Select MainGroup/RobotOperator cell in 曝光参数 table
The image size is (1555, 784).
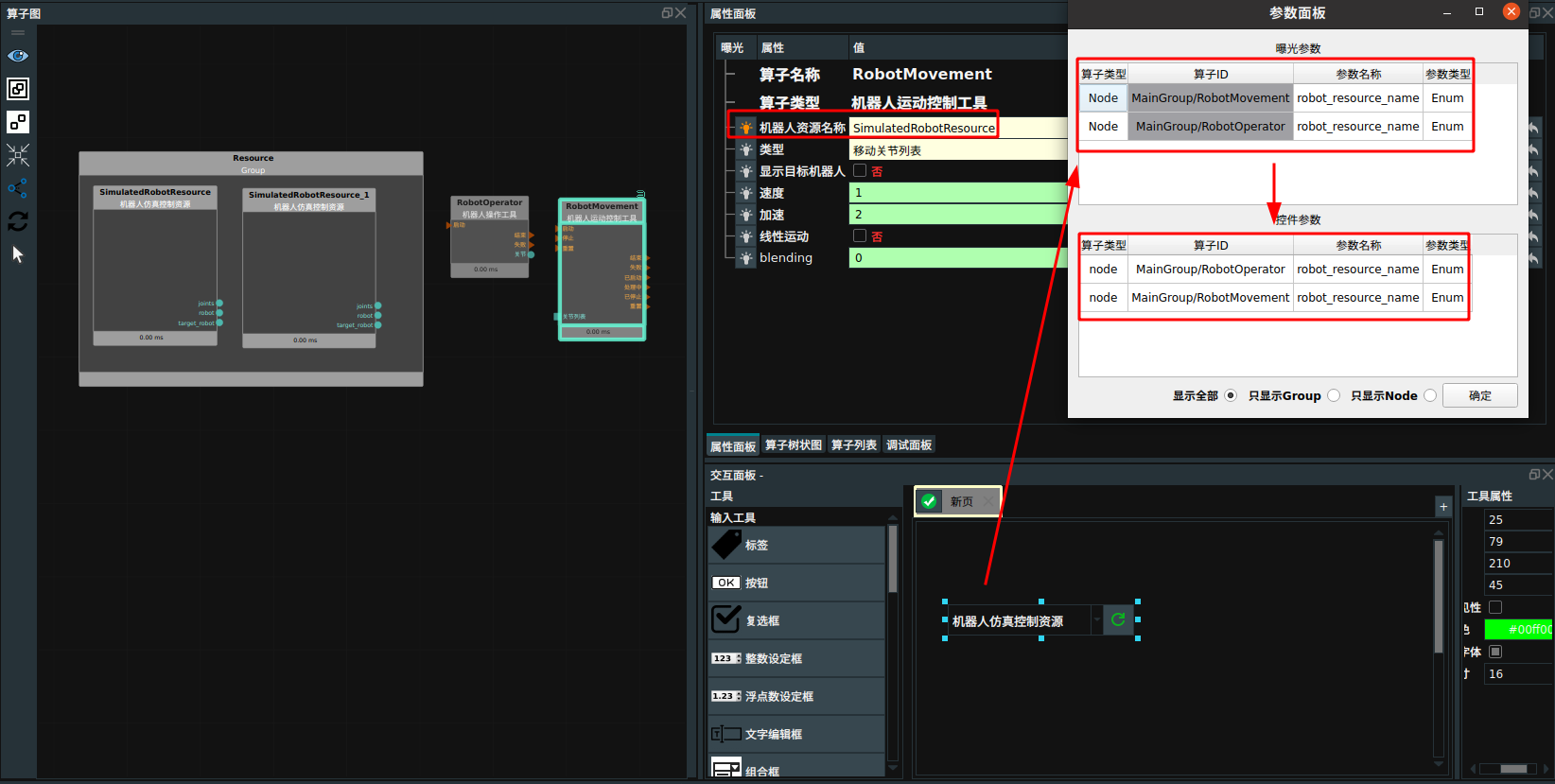(x=1211, y=126)
